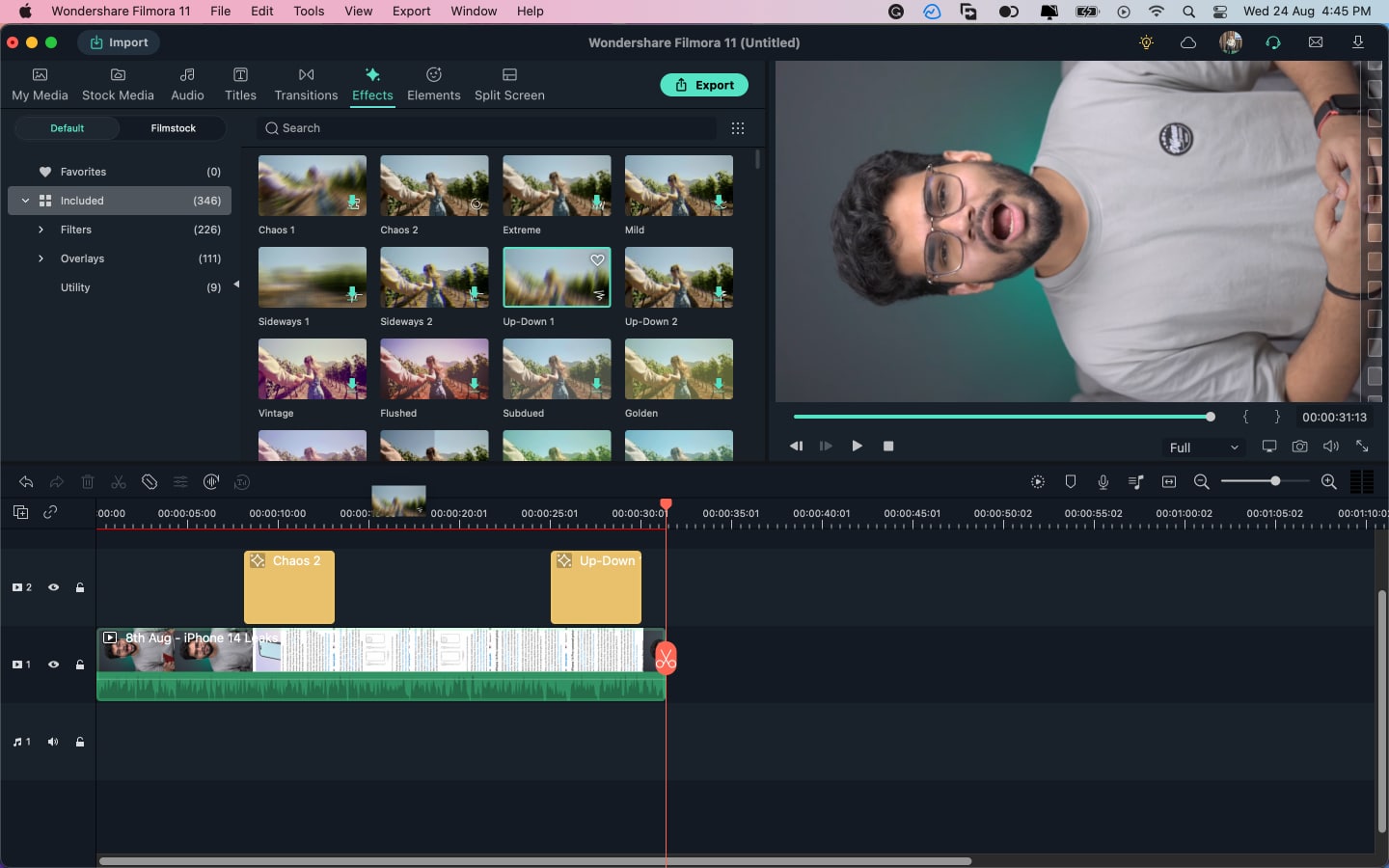Expand the Filters category
The image size is (1389, 868).
coord(41,230)
